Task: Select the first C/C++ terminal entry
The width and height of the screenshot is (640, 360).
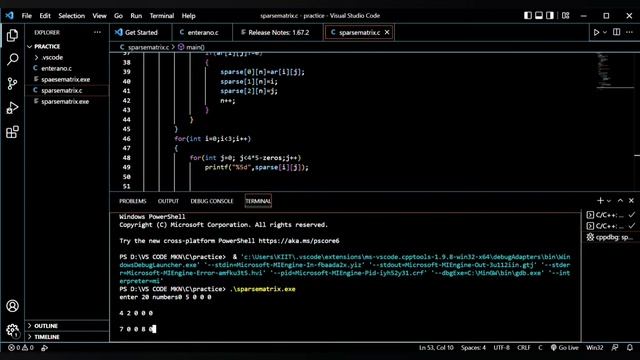Action: [610, 215]
